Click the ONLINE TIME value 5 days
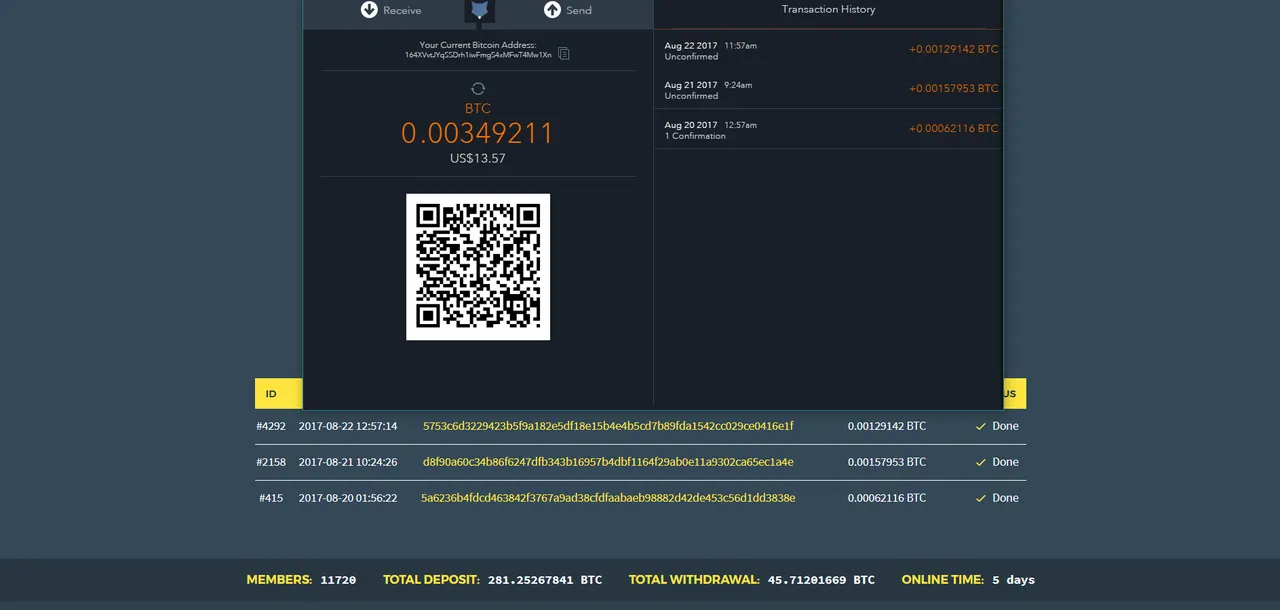Screen dimensions: 1280x610 point(1013,580)
